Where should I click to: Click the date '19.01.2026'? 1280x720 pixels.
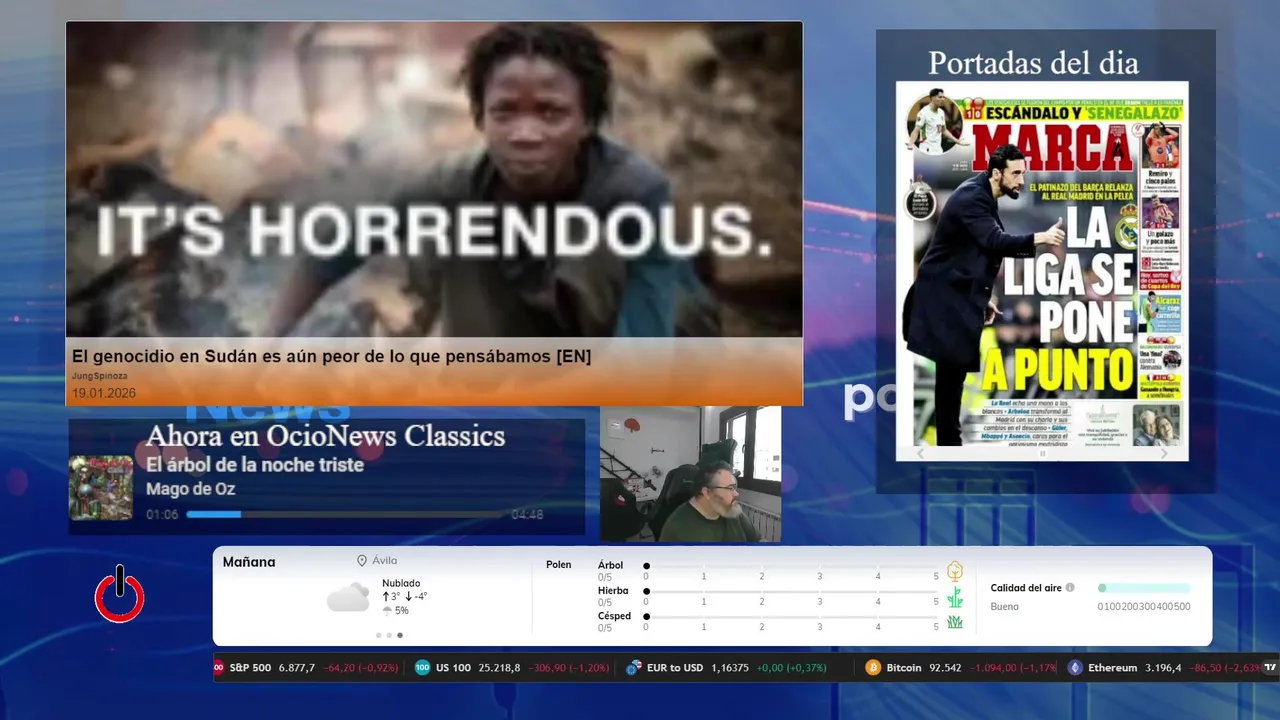(x=103, y=394)
